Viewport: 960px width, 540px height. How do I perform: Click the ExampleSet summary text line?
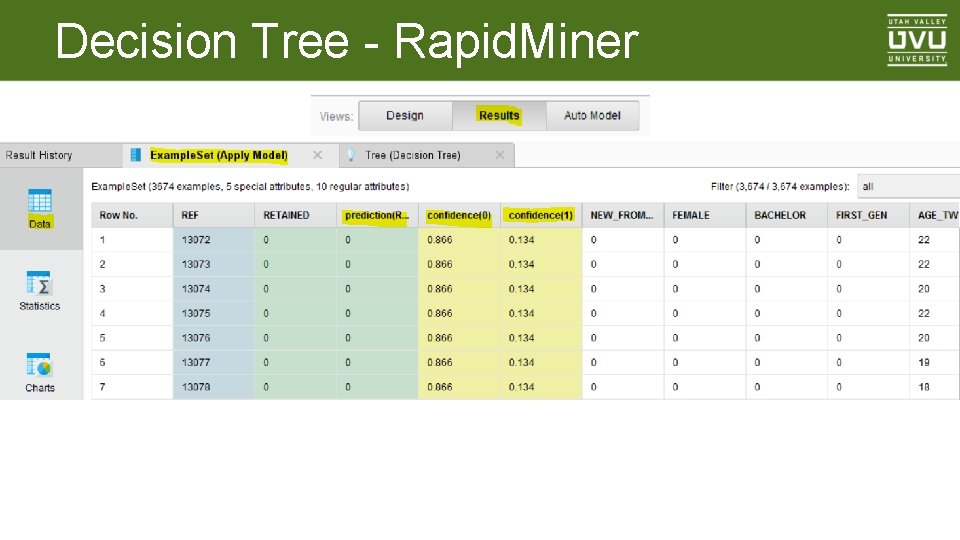click(x=250, y=186)
